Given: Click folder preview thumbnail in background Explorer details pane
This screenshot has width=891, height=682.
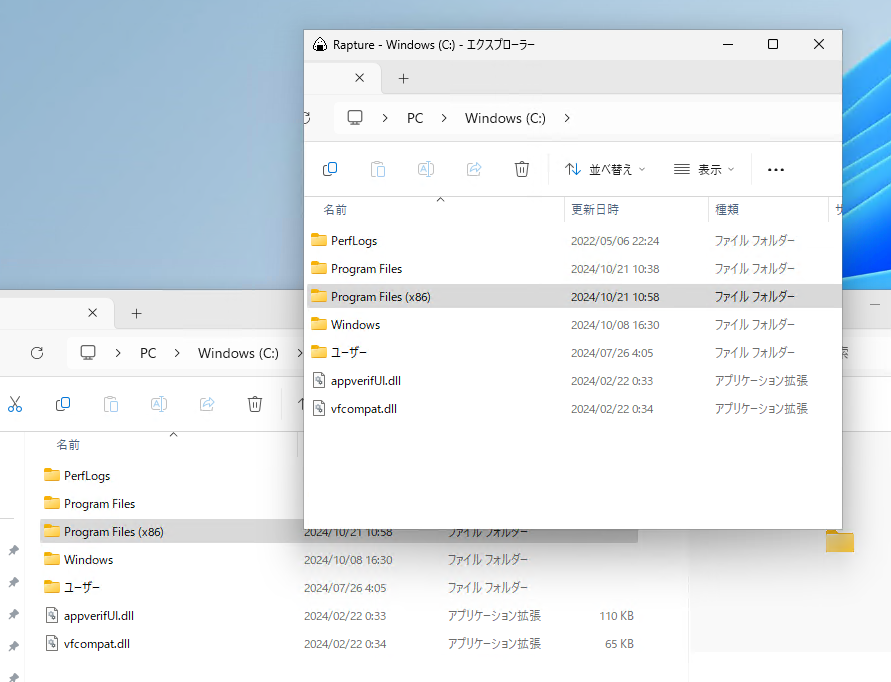Looking at the screenshot, I should [839, 540].
